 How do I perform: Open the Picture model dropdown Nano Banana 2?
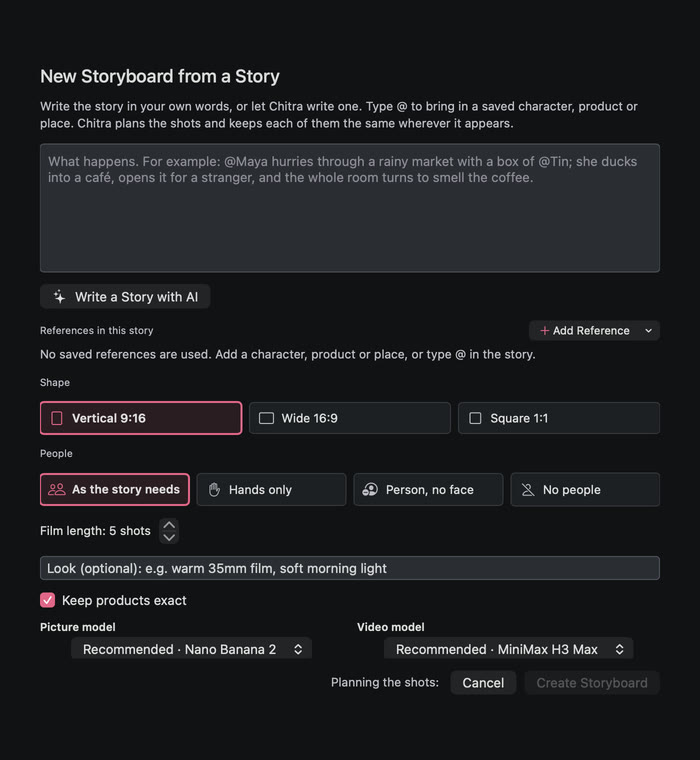click(191, 649)
